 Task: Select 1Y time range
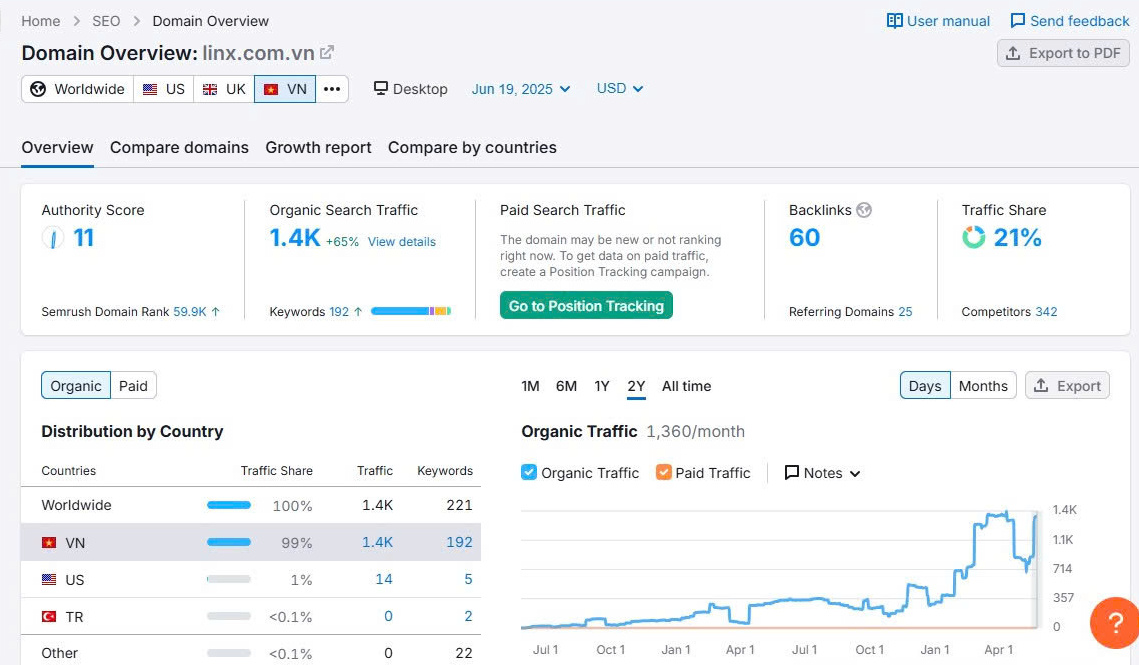[x=601, y=386]
